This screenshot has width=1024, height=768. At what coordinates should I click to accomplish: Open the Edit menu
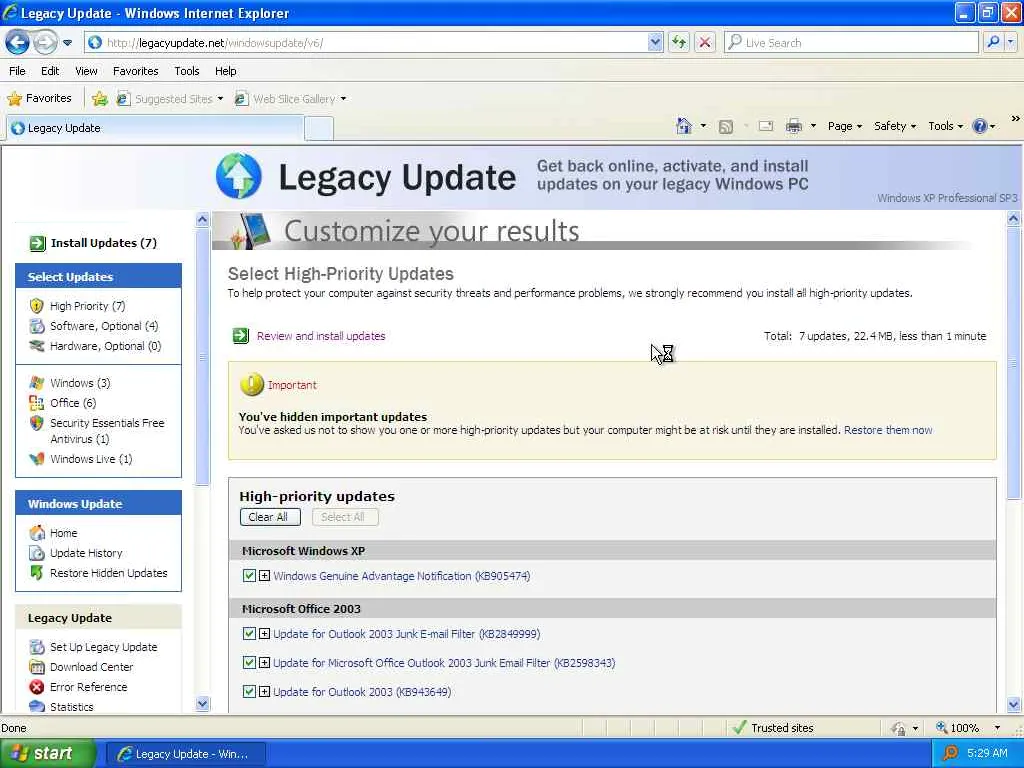[50, 71]
